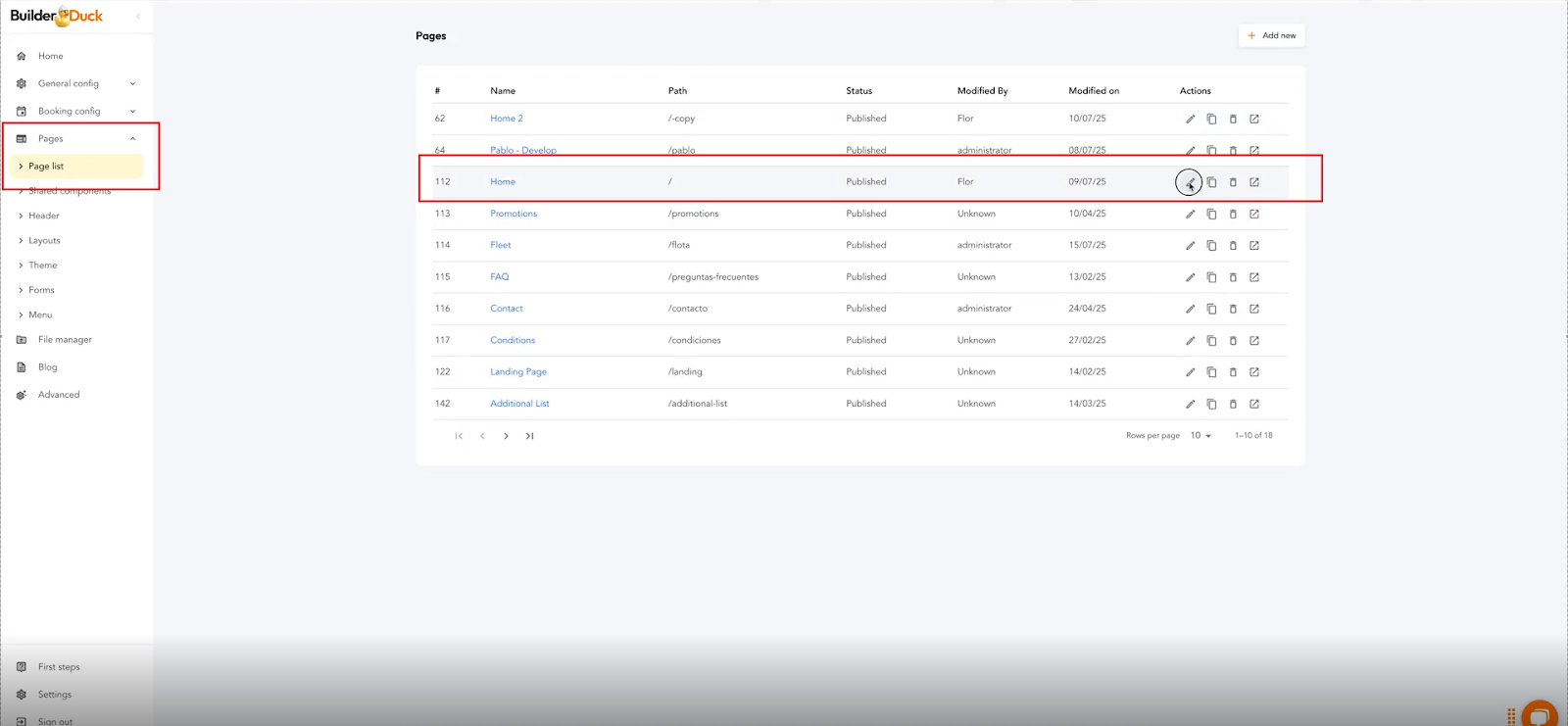Click the edit pencil icon for Promotions page
This screenshot has width=1568, height=726.
click(1190, 214)
